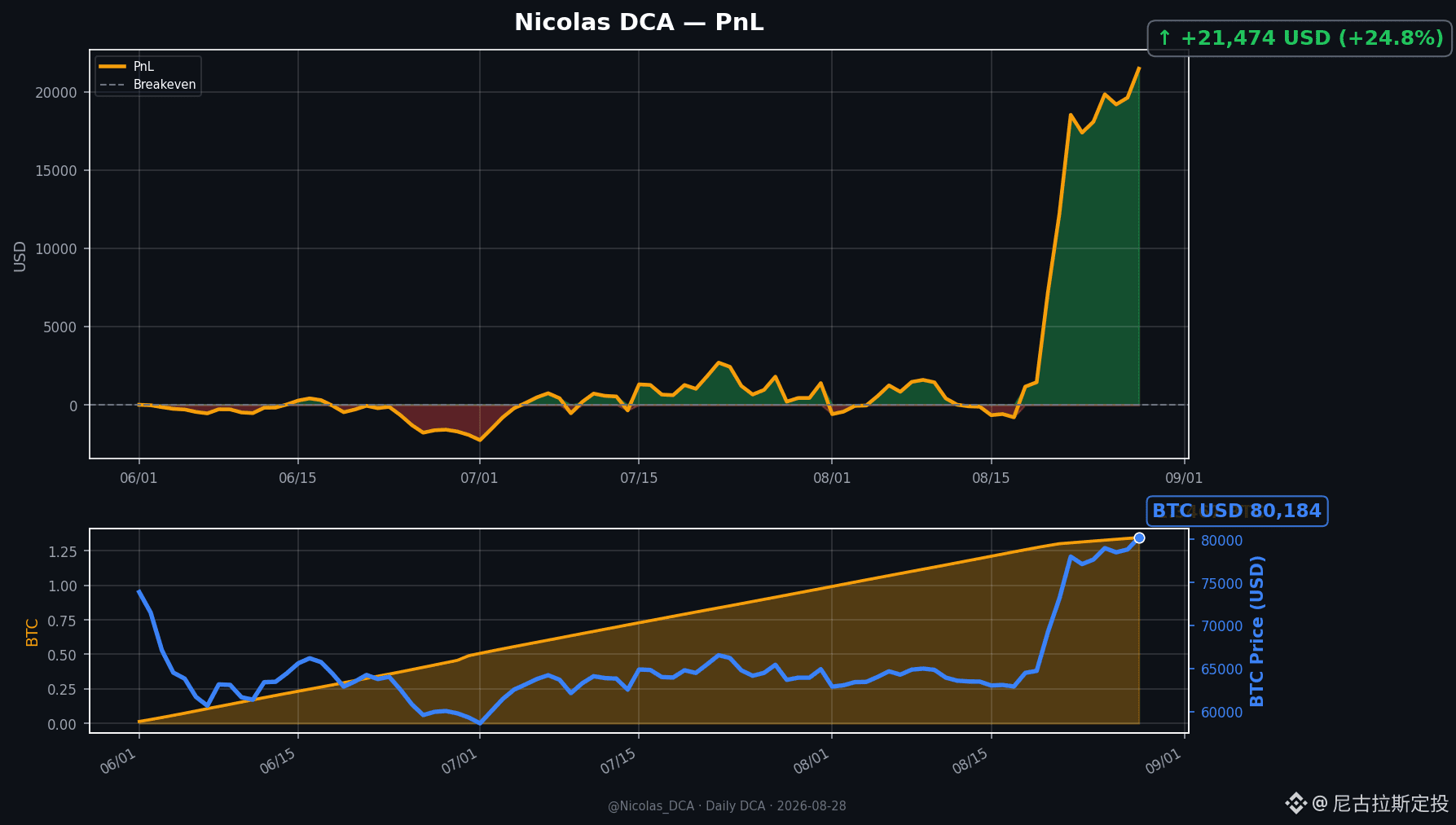Click the slanted 09/01 date under the BTC chart
Screen dimensions: 1456x825
click(1163, 761)
